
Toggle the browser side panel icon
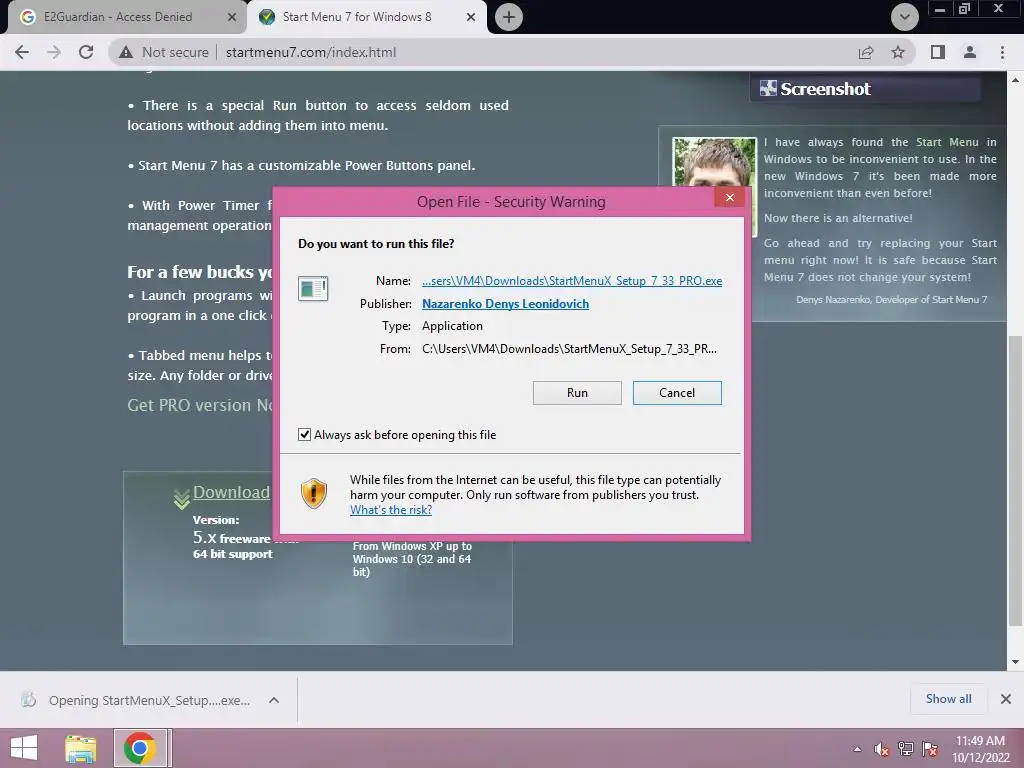[x=938, y=52]
